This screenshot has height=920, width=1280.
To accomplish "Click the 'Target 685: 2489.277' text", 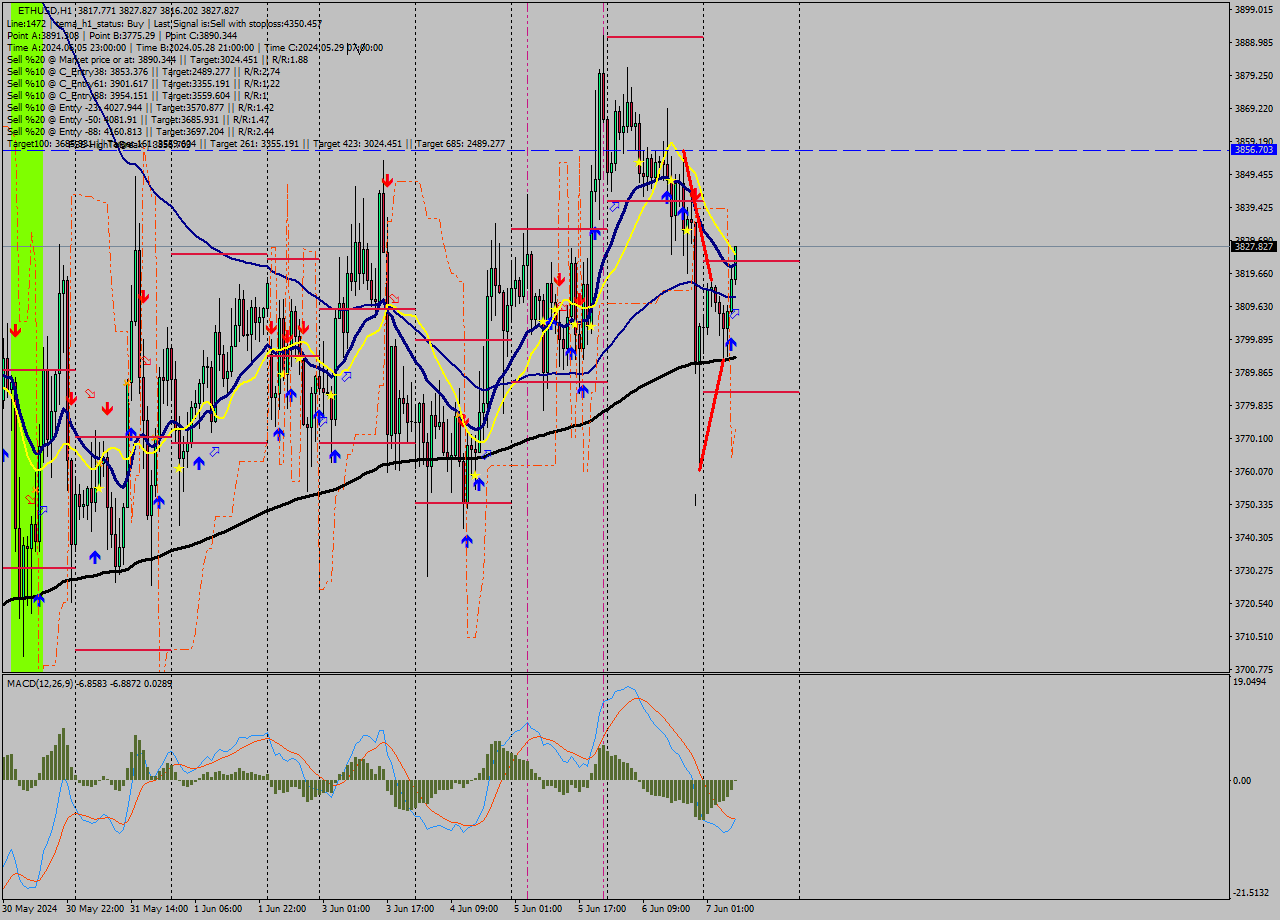I will pyautogui.click(x=460, y=144).
